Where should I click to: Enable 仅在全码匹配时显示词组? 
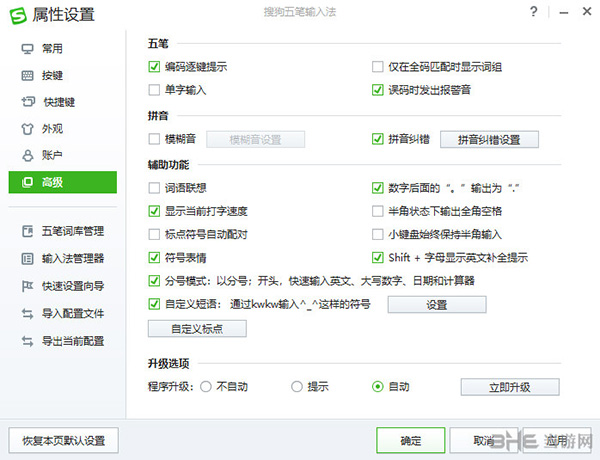pos(378,67)
